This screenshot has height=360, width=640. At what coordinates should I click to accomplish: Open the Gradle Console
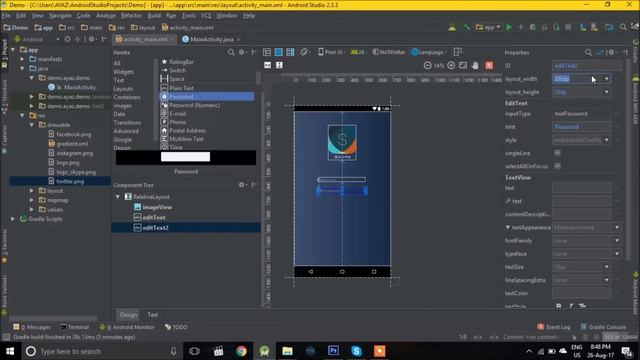pos(603,327)
